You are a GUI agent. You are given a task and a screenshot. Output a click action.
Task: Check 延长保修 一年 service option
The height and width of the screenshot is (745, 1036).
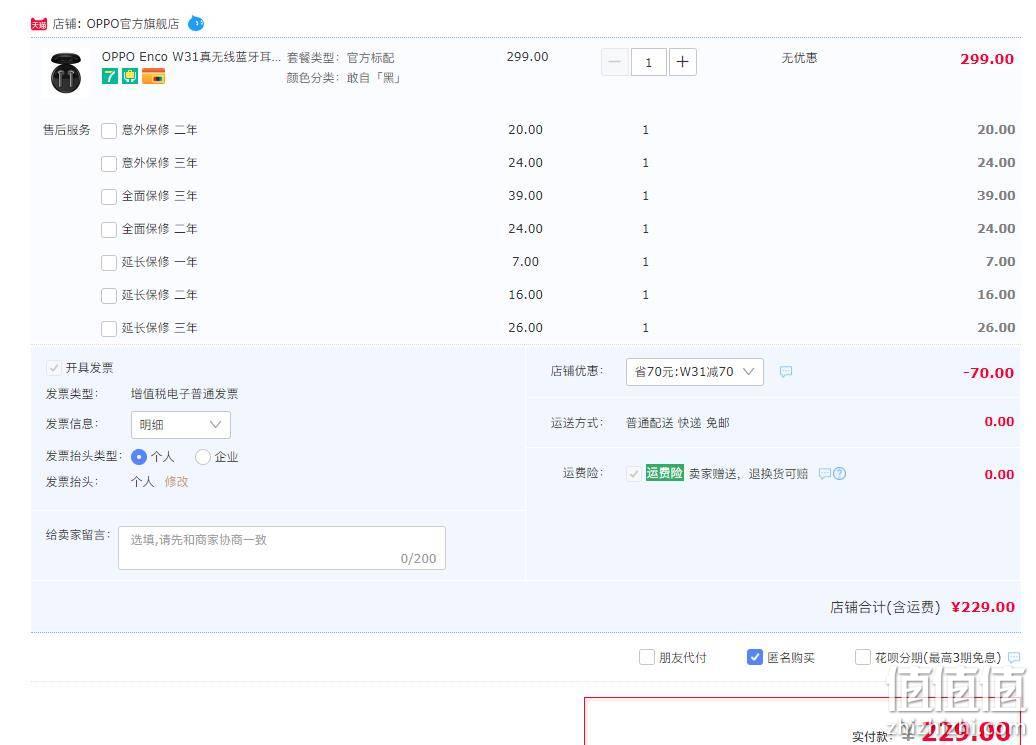coord(109,263)
